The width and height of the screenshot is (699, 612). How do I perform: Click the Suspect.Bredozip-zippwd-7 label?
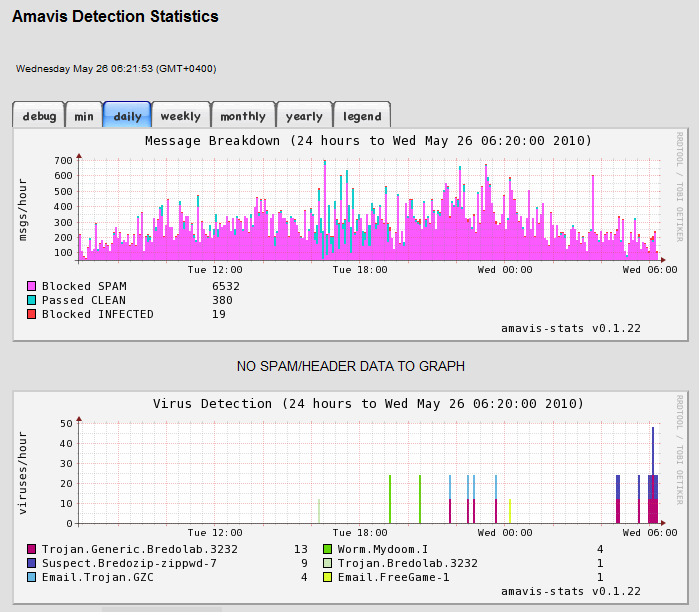[129, 563]
